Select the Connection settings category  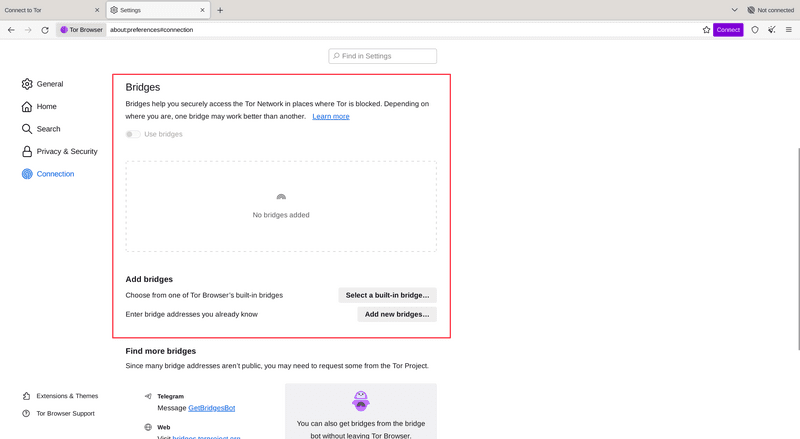point(48,174)
